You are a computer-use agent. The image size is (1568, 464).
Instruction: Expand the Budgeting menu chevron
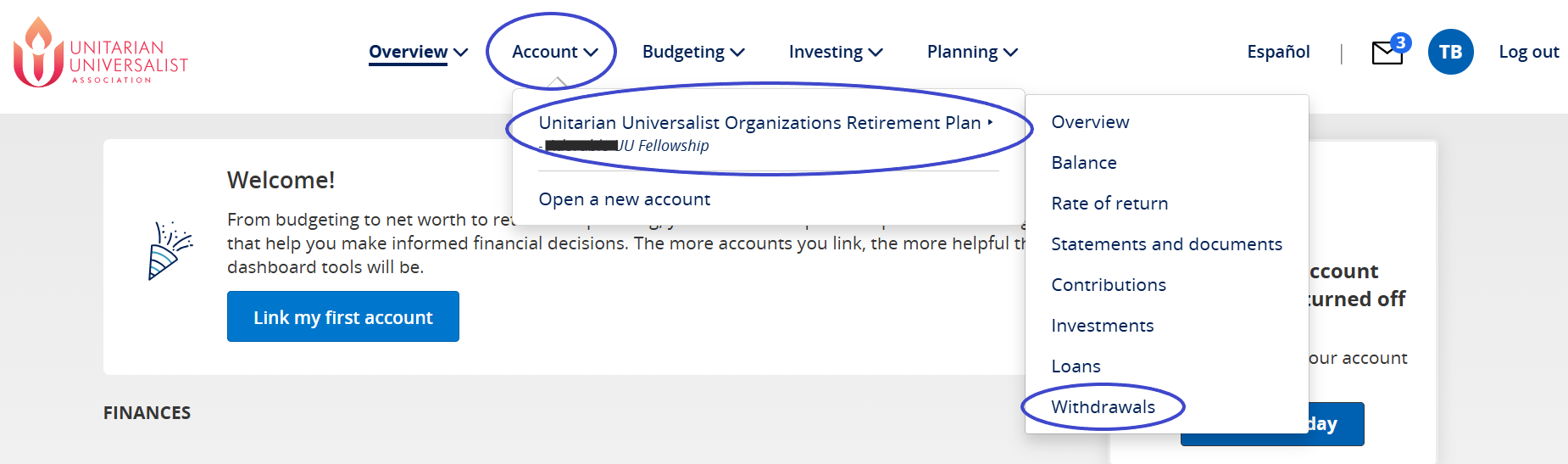tap(737, 53)
